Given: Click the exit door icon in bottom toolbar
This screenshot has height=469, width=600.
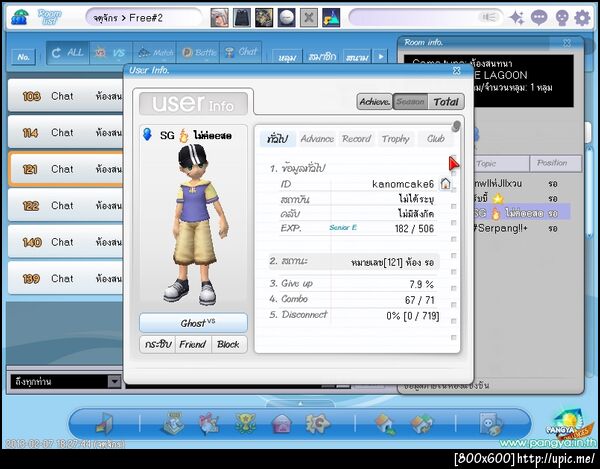Looking at the screenshot, I should pos(104,424).
